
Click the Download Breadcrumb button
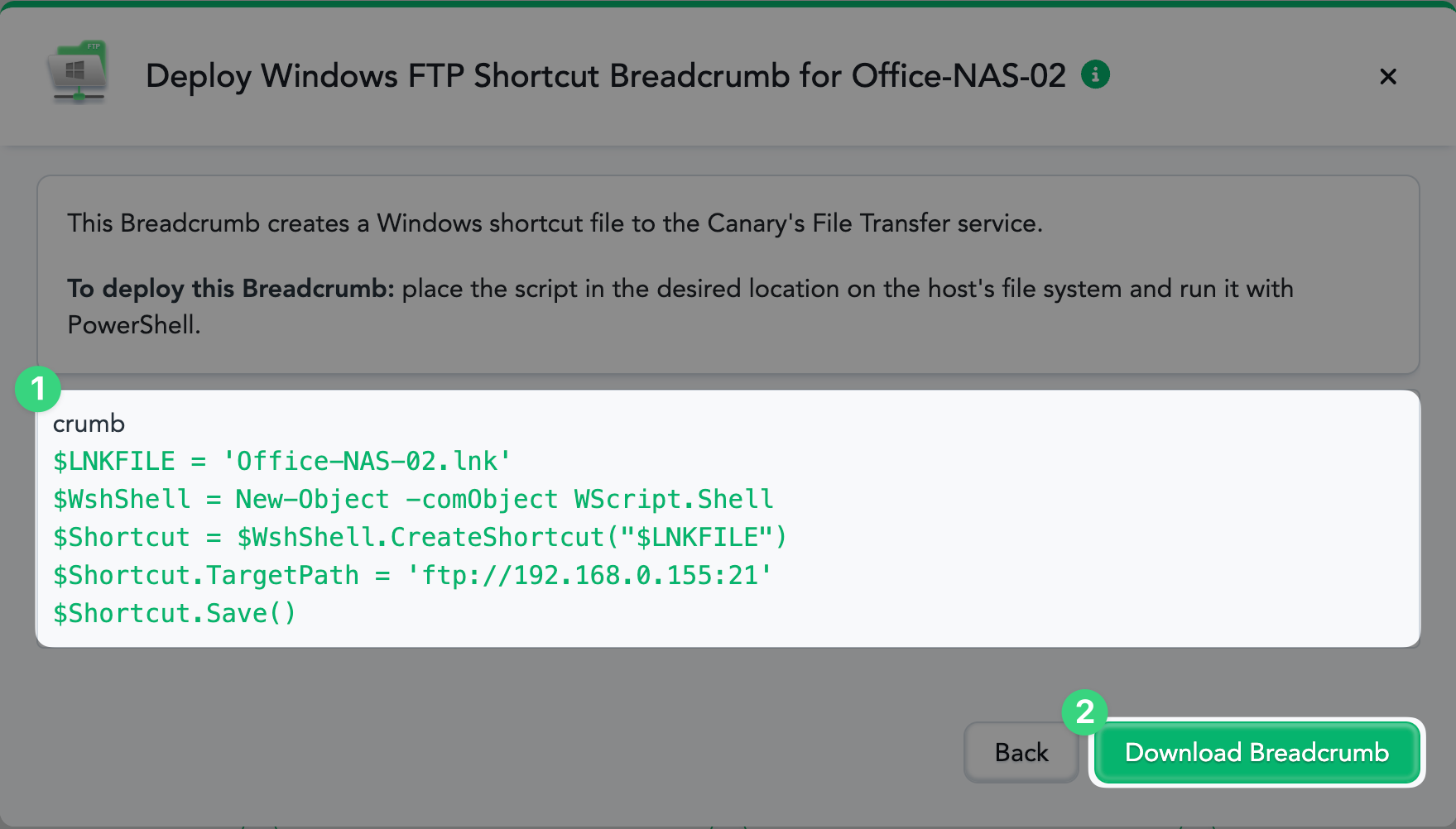point(1257,752)
